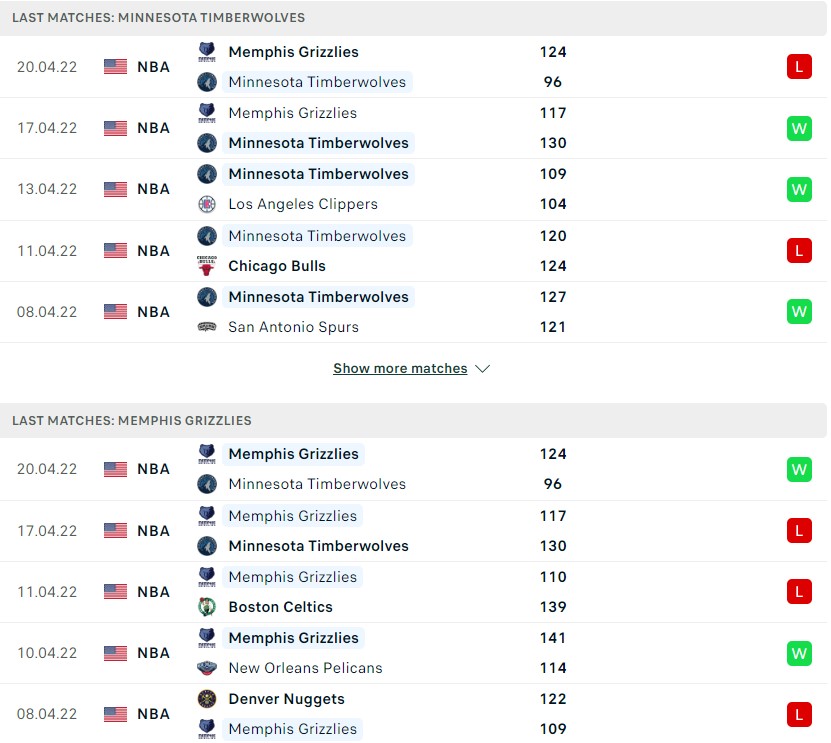Open the LAST MATCHES: MEMPHIS GRIZZLIES section header
Image resolution: width=831 pixels, height=743 pixels.
(x=130, y=421)
